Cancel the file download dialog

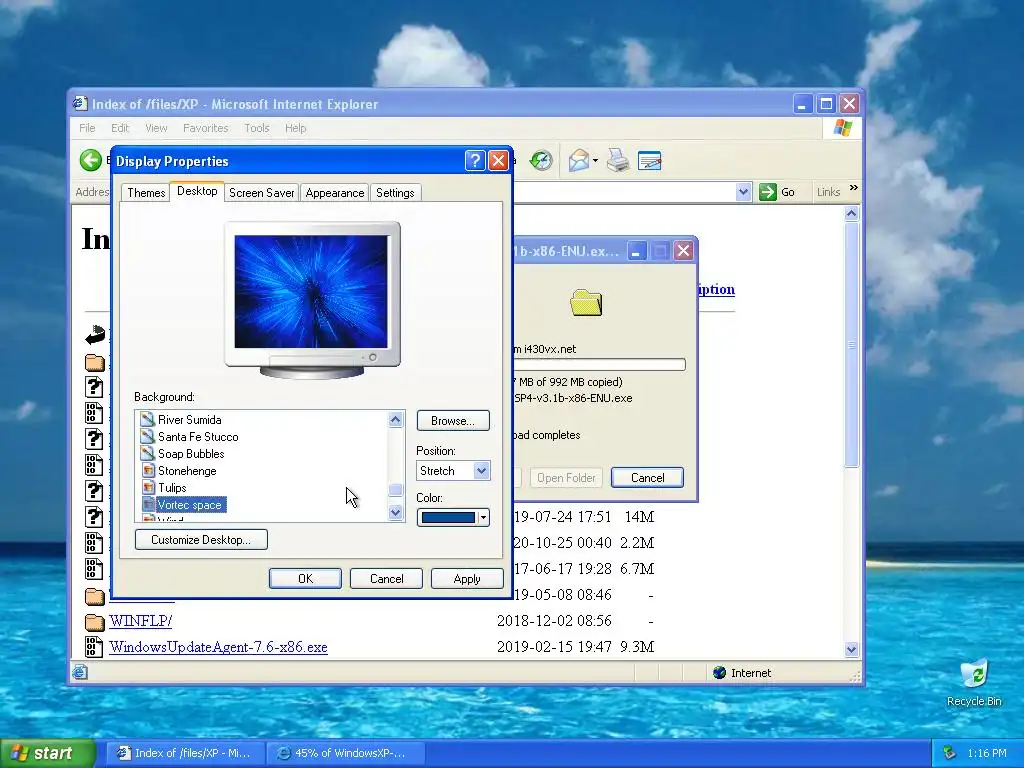(x=647, y=477)
